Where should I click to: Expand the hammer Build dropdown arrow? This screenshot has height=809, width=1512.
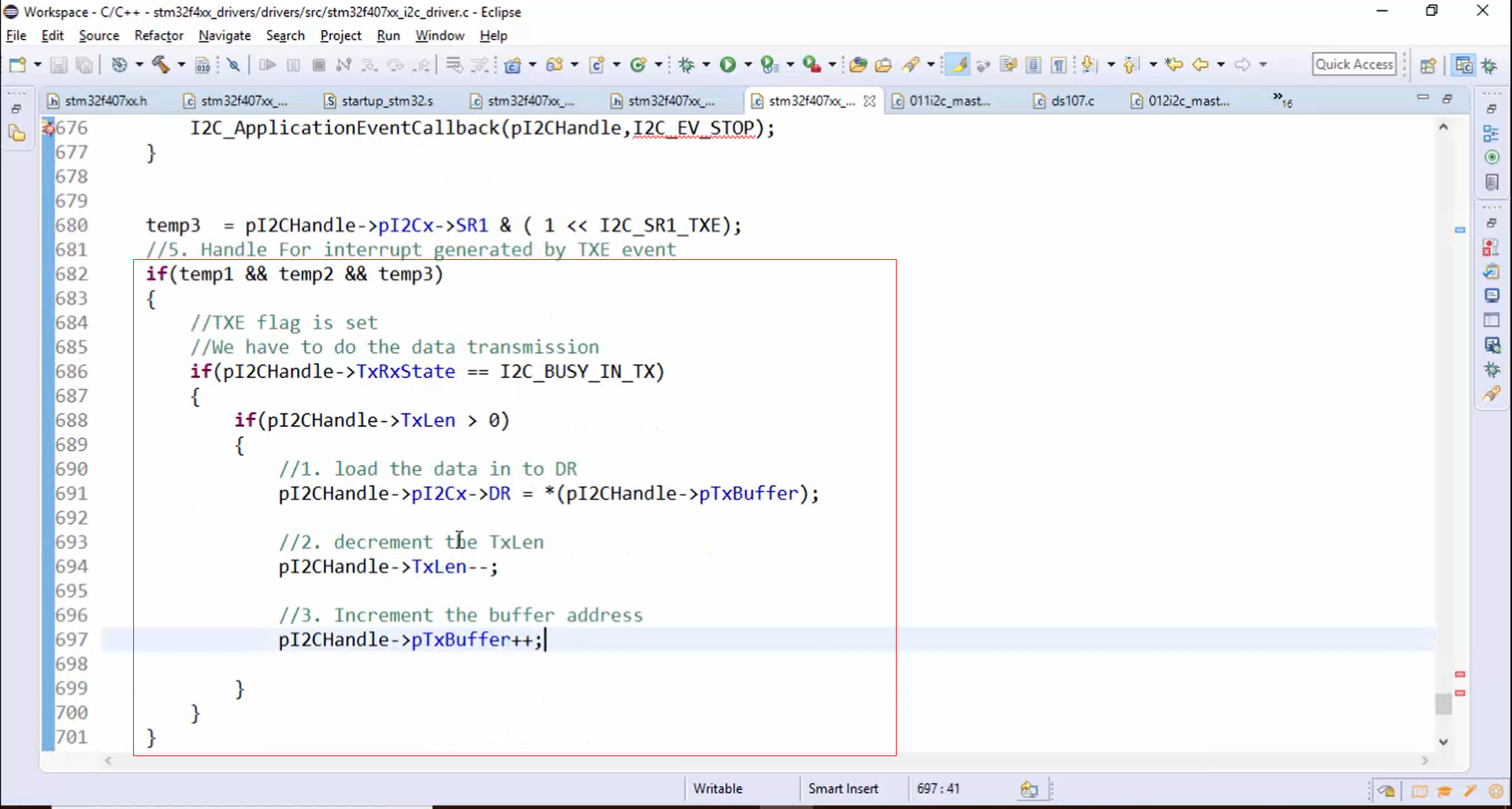[x=180, y=65]
